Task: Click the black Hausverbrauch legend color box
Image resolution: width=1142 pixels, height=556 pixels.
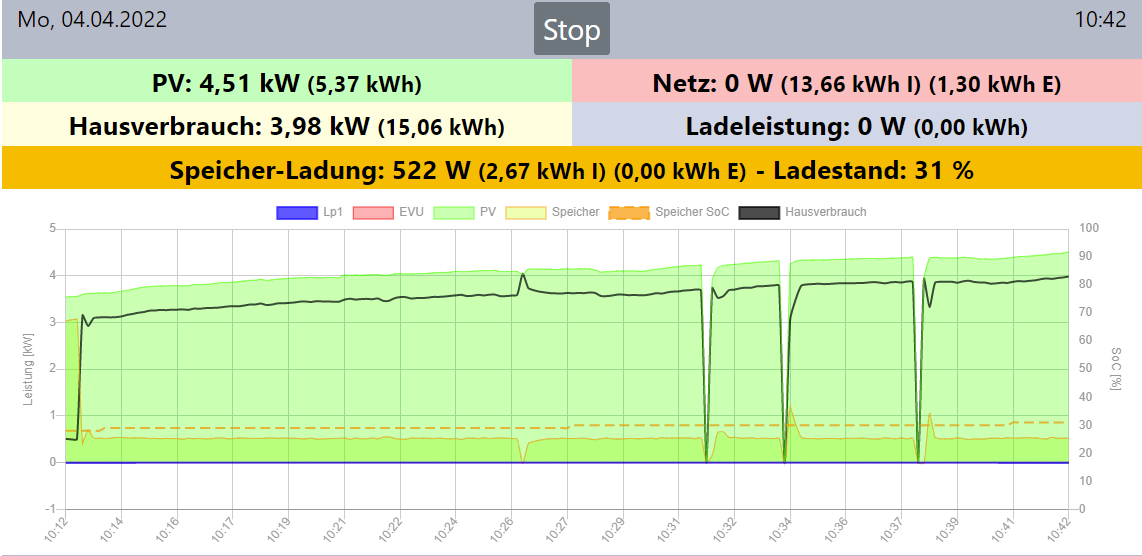Action: point(759,213)
